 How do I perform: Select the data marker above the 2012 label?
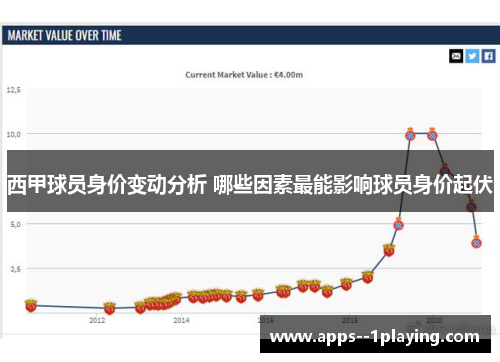(x=110, y=308)
